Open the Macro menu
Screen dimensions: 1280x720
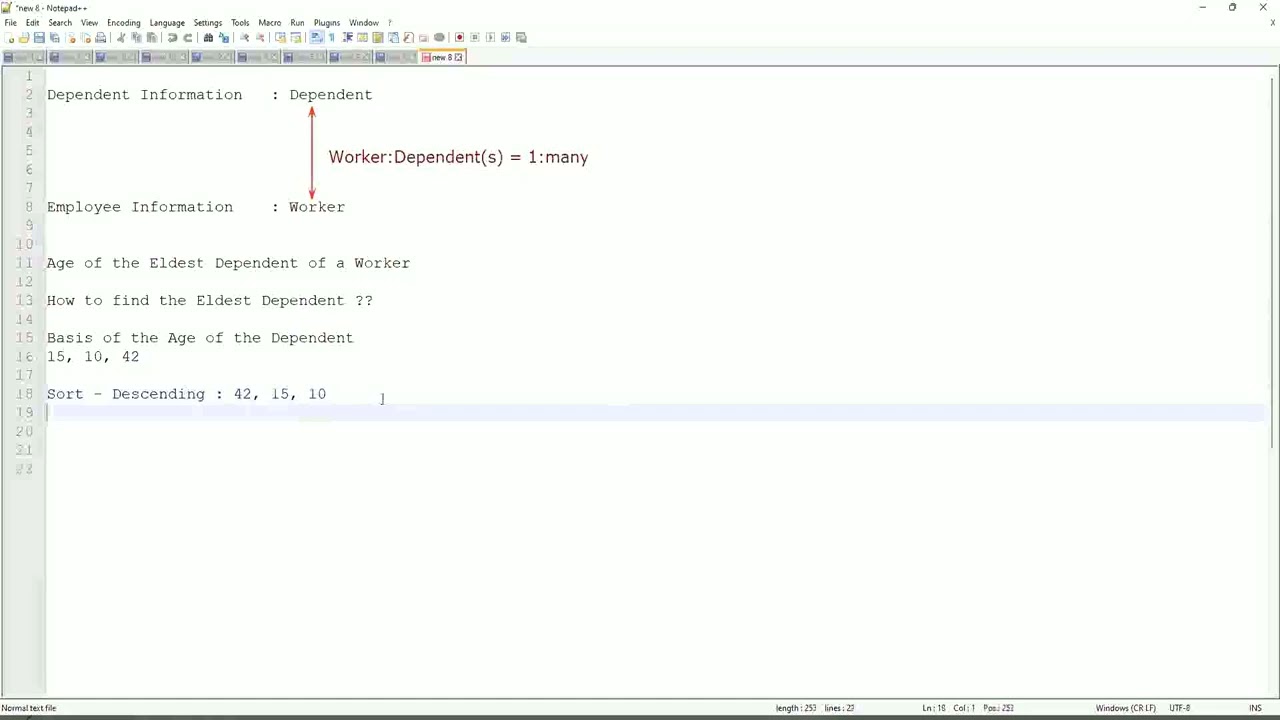[270, 22]
